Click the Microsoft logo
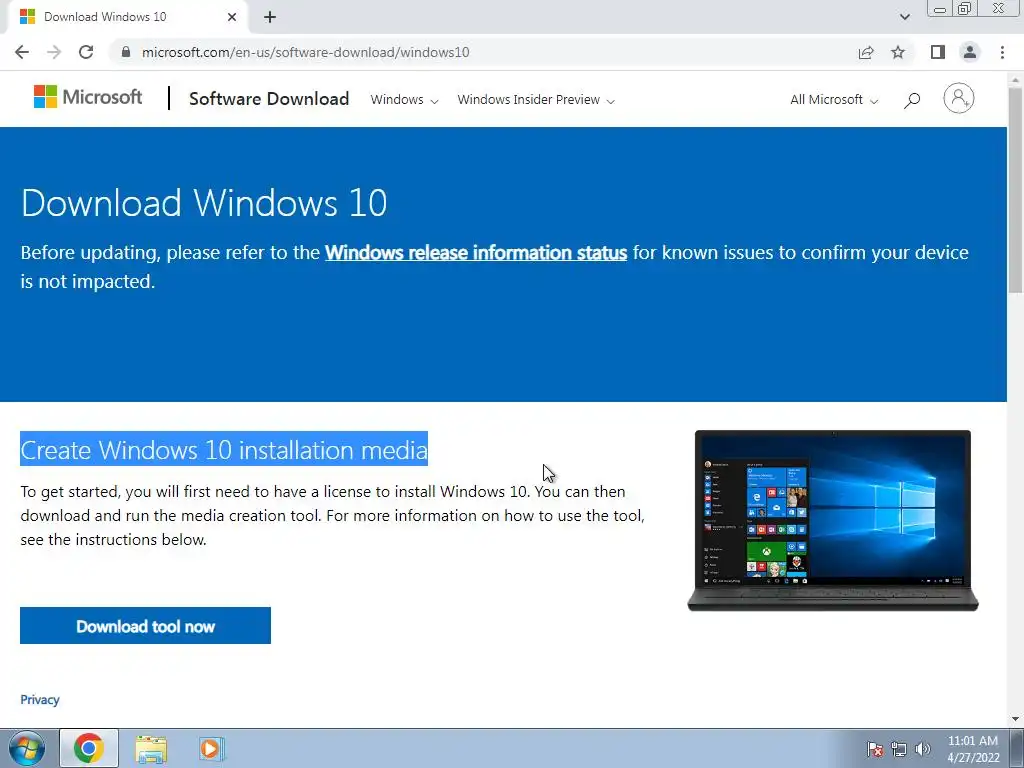This screenshot has height=768, width=1024. [88, 97]
